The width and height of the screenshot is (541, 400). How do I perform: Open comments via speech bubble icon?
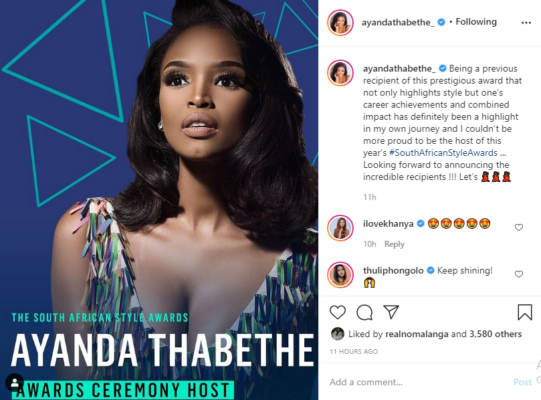click(364, 312)
